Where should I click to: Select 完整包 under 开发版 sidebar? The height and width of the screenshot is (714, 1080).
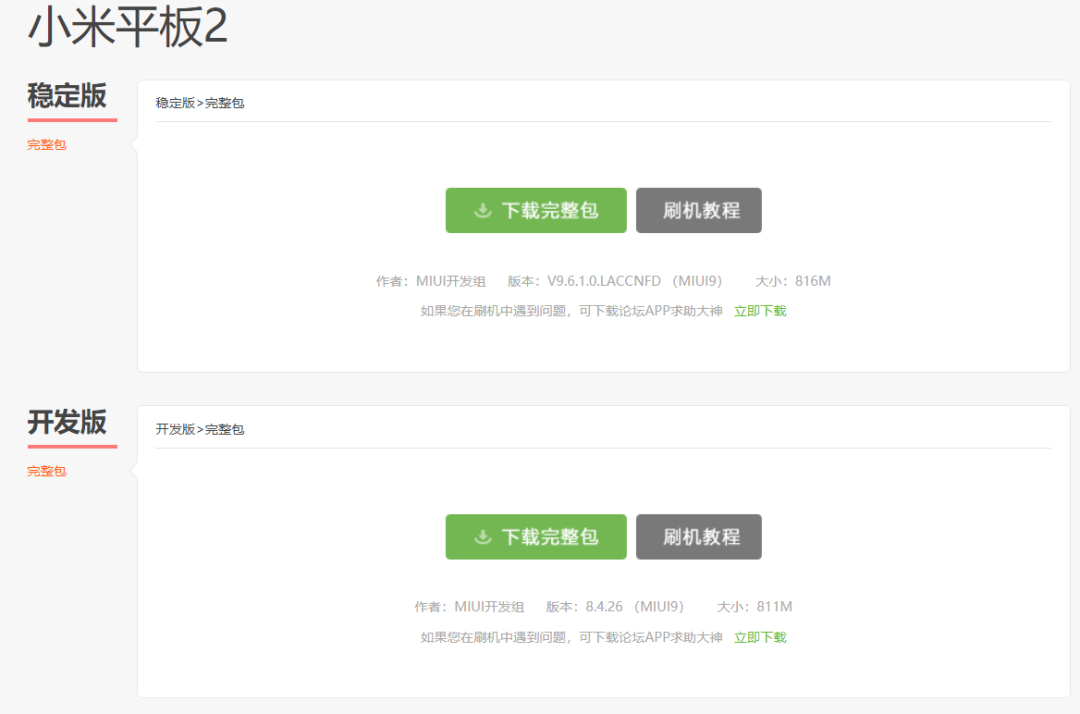point(47,471)
